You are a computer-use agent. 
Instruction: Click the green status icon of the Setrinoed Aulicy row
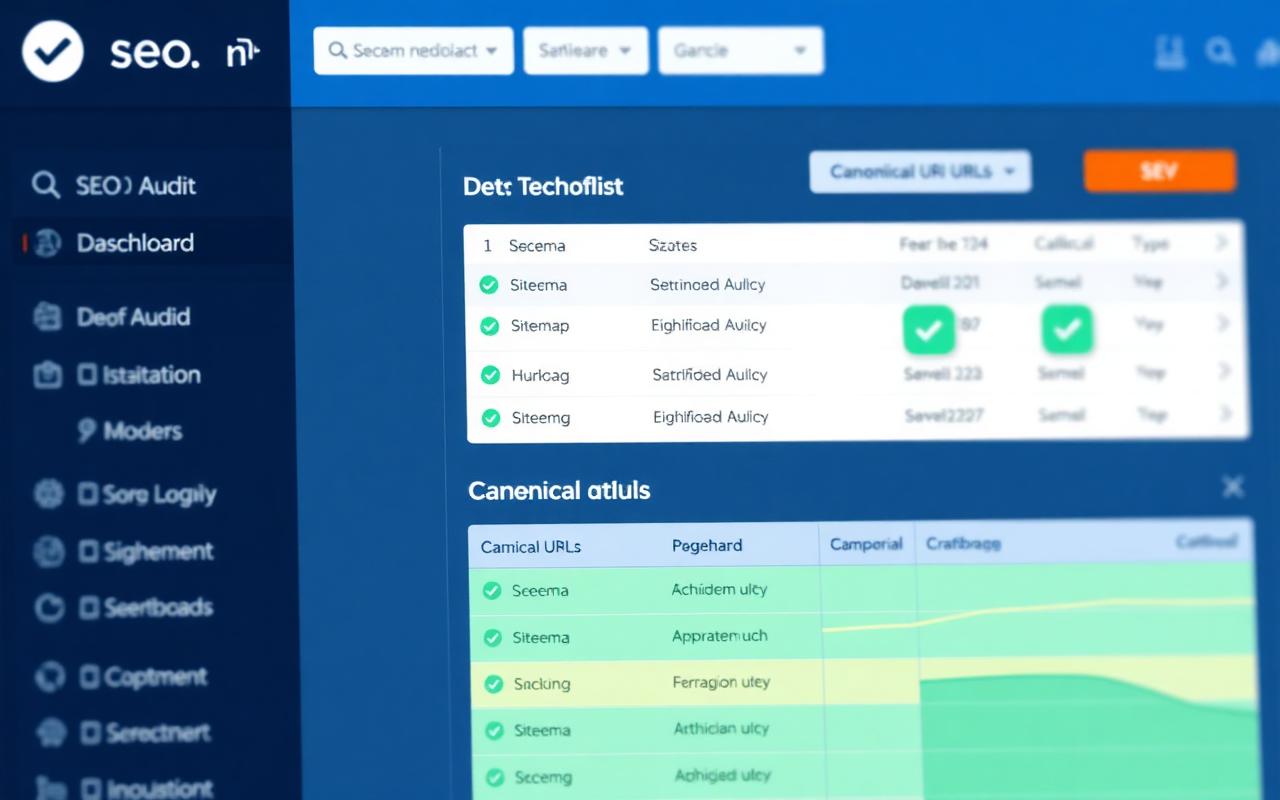point(488,285)
